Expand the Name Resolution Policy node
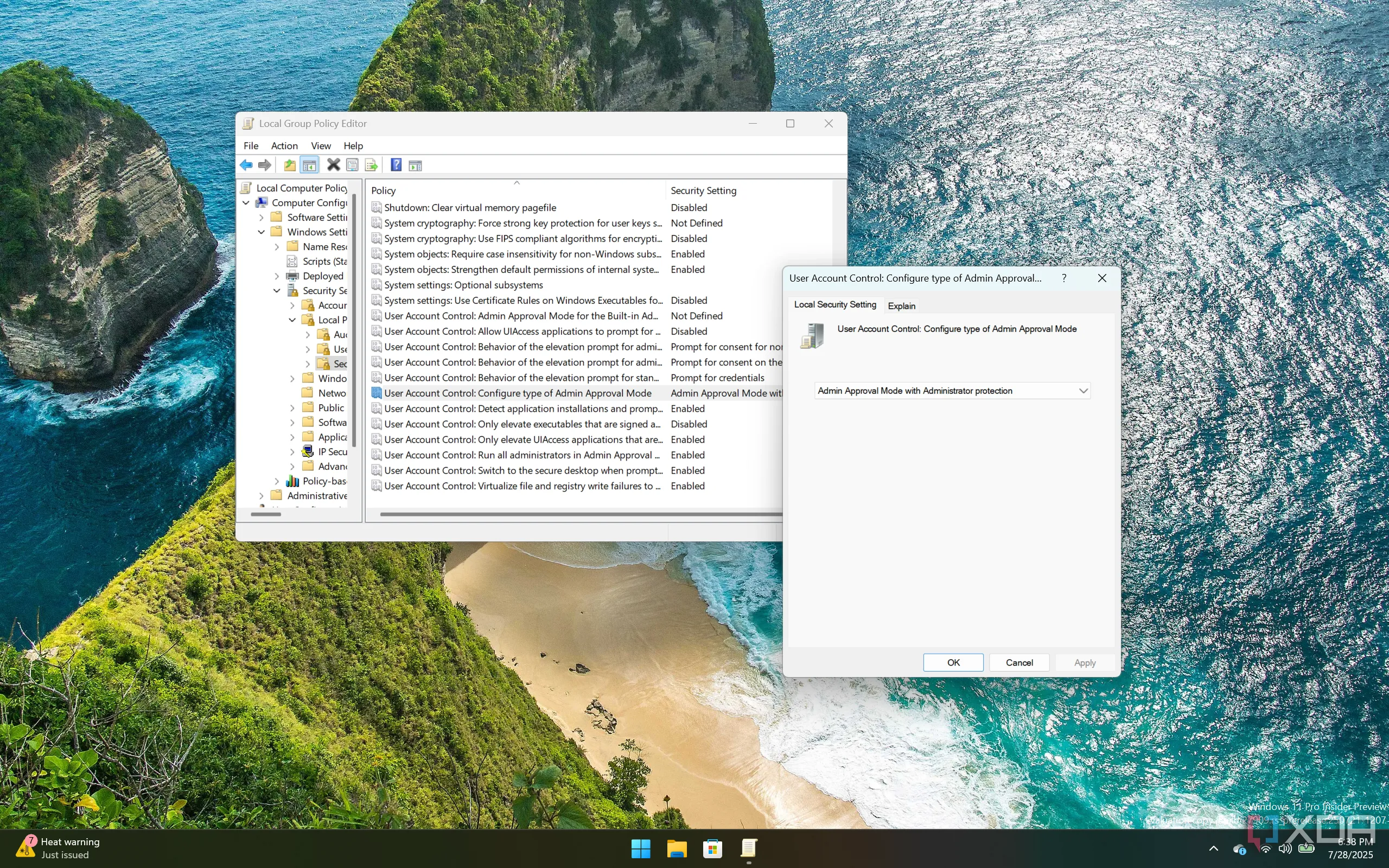This screenshot has height=868, width=1389. 277,246
